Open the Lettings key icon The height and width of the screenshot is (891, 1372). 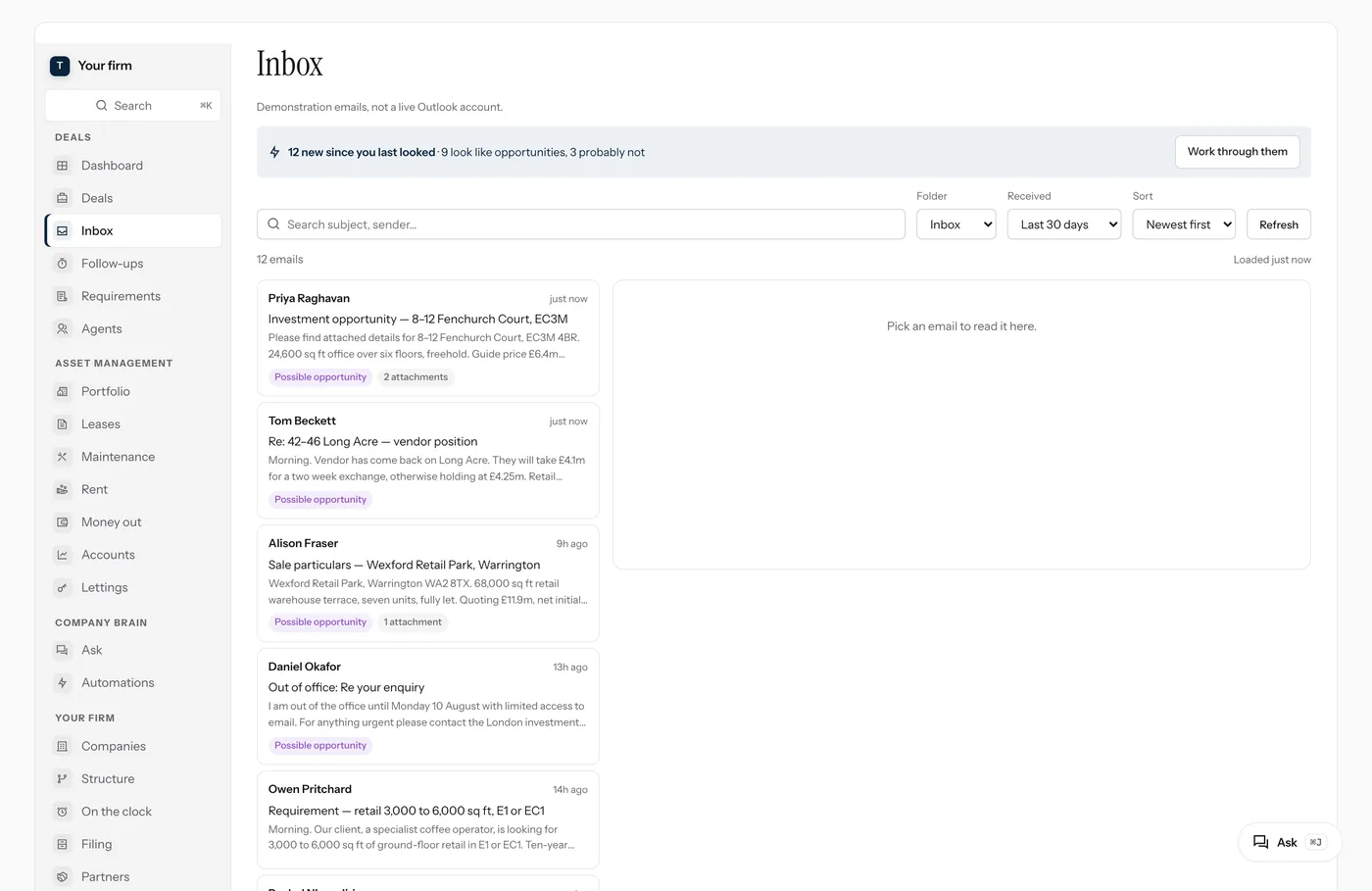pyautogui.click(x=63, y=588)
